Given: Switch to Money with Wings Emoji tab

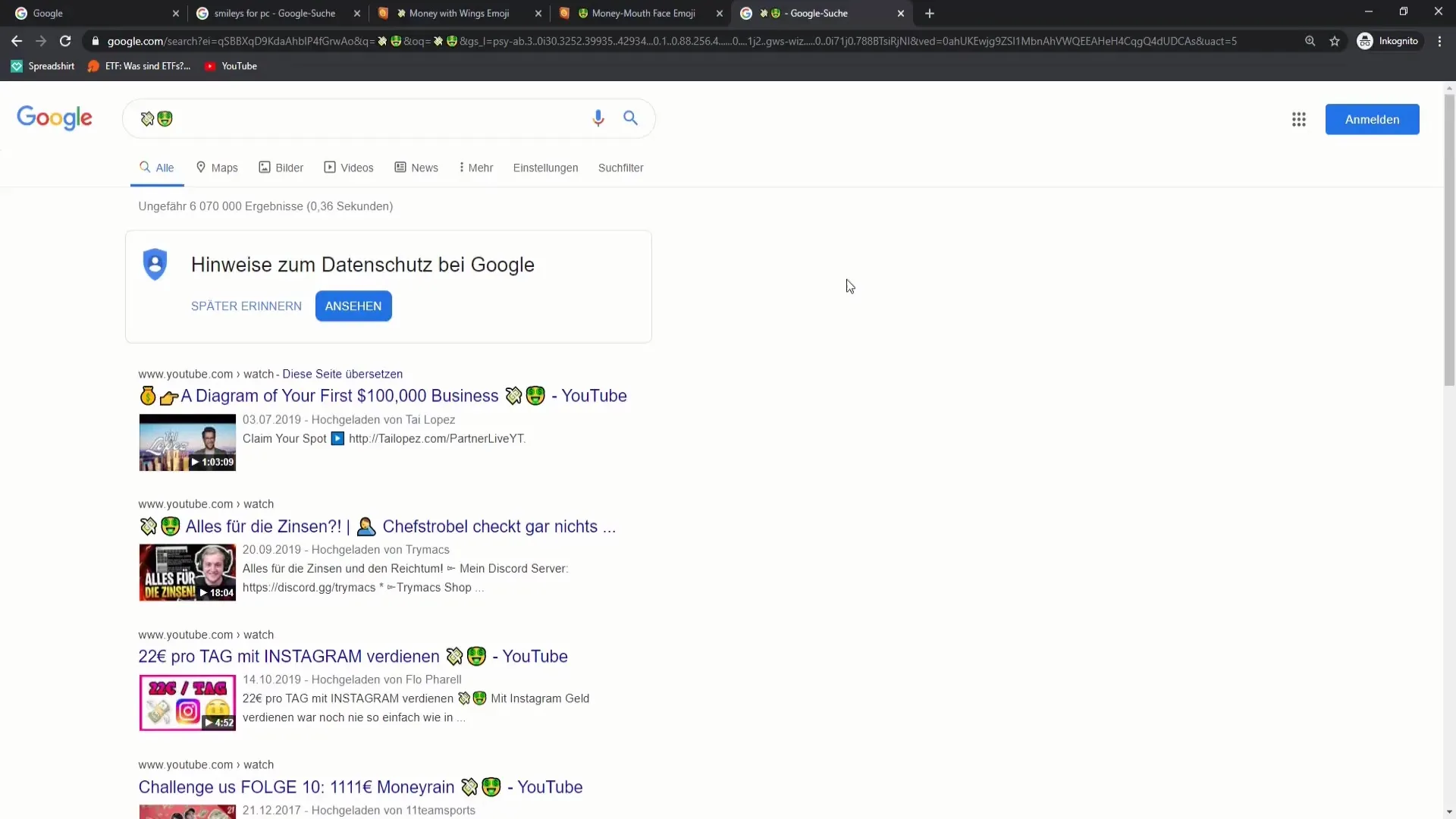Looking at the screenshot, I should [x=459, y=14].
